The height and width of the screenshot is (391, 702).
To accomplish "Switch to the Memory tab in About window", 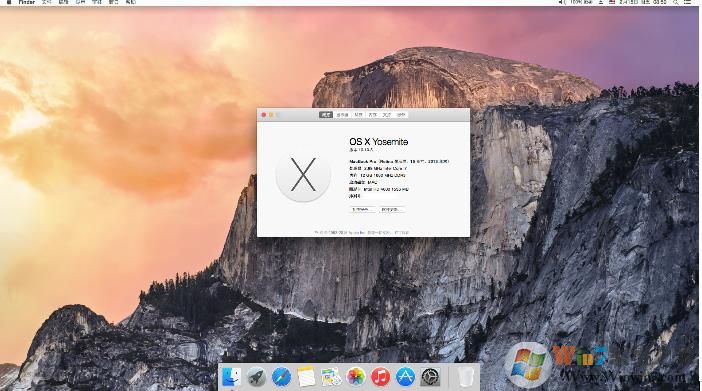I will coord(372,115).
